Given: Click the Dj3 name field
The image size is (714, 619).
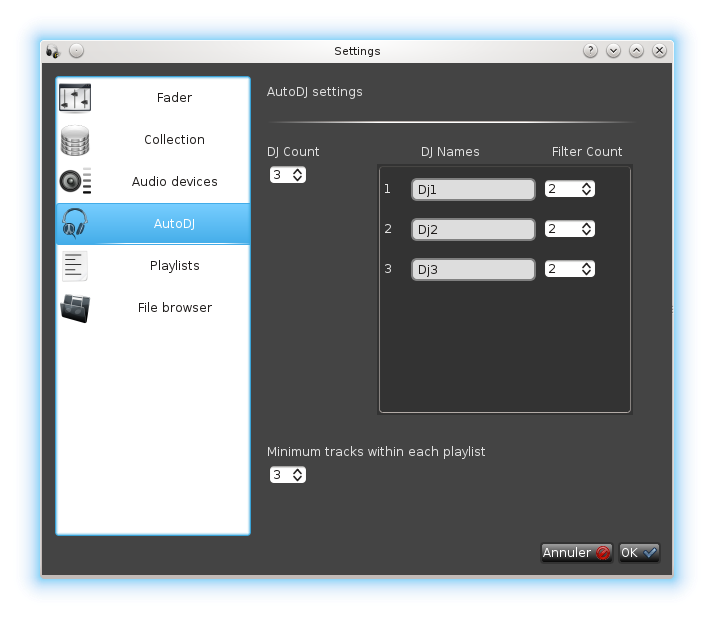Looking at the screenshot, I should [x=473, y=269].
